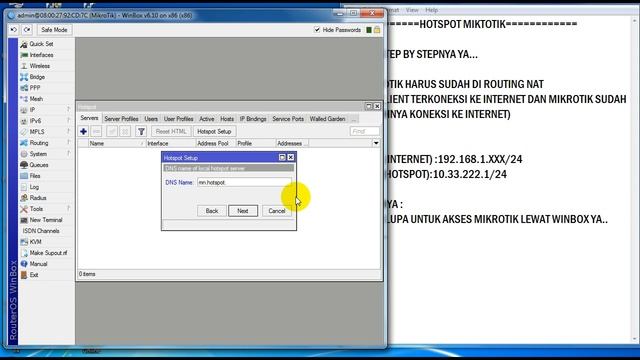Toggle Safe Mode button
Image resolution: width=640 pixels, height=360 pixels.
pos(54,30)
